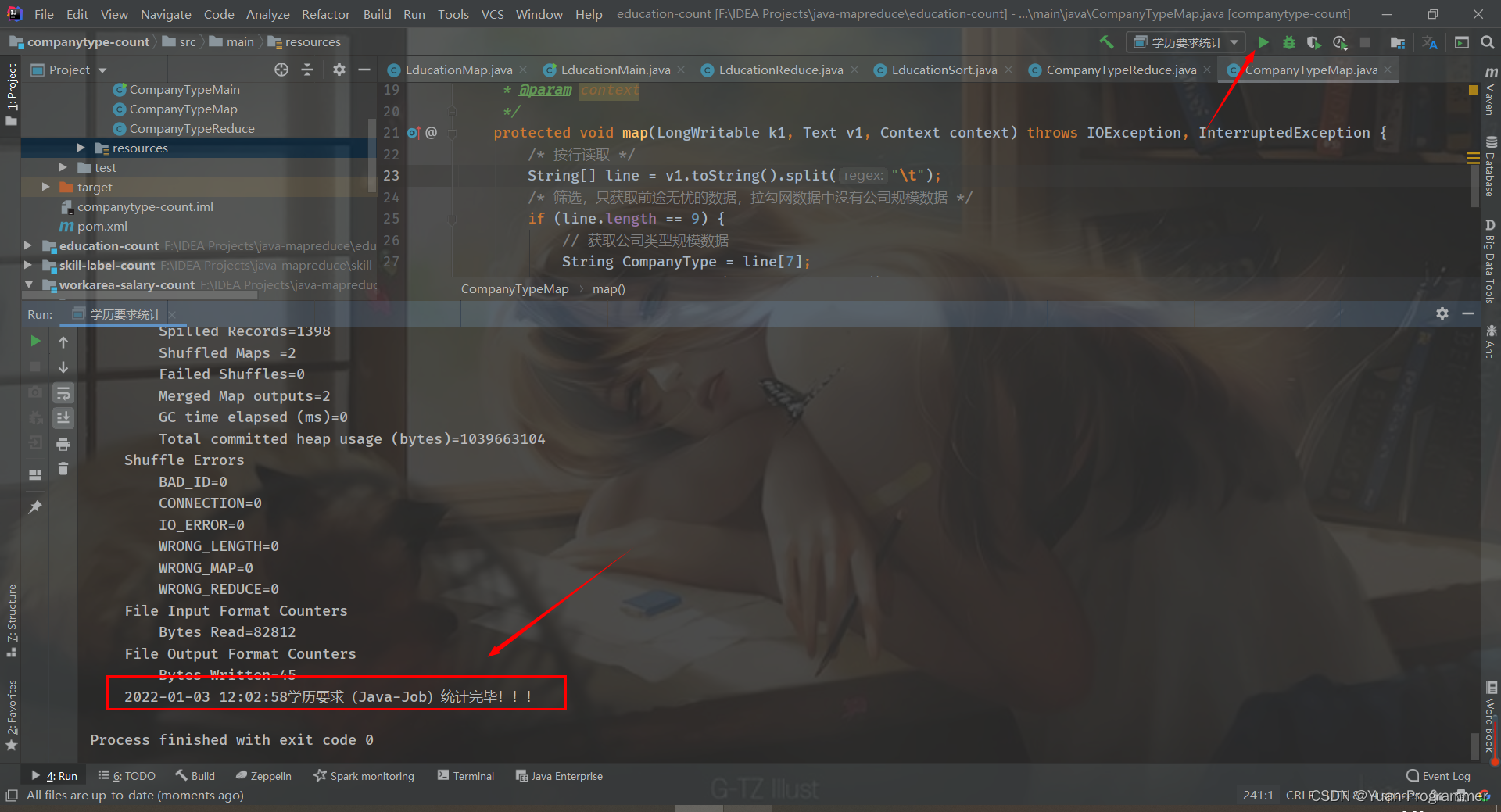Click the down-the-stack-trace arrow in the Run panel
Viewport: 1501px width, 812px height.
(63, 367)
